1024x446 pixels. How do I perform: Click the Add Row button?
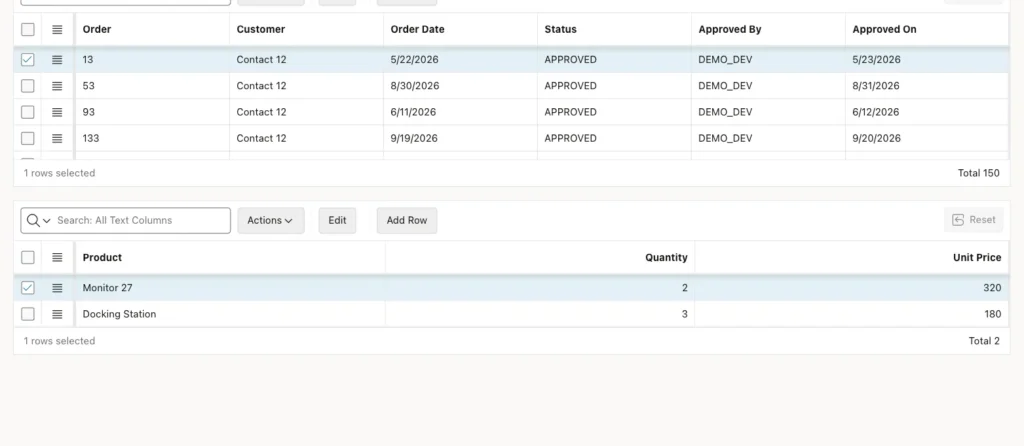pos(407,221)
